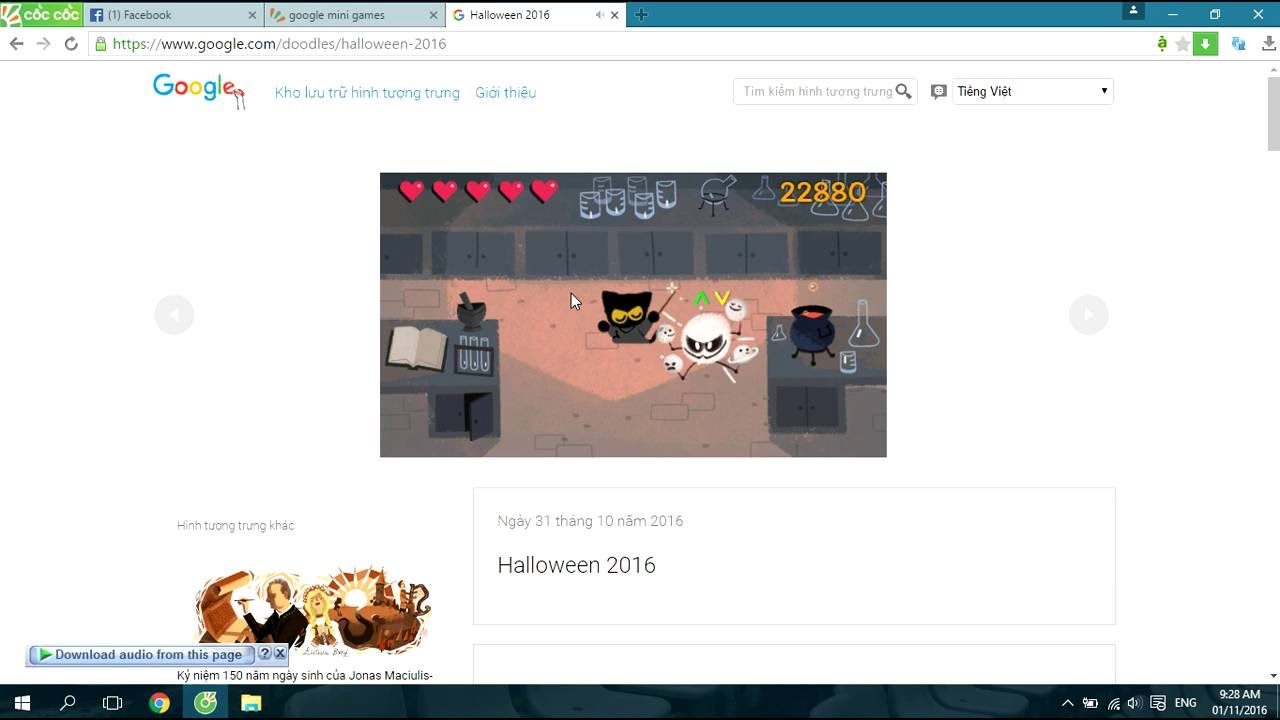The image size is (1280, 720).
Task: Open the Cốc Cốc browser menu logo
Action: click(x=40, y=14)
